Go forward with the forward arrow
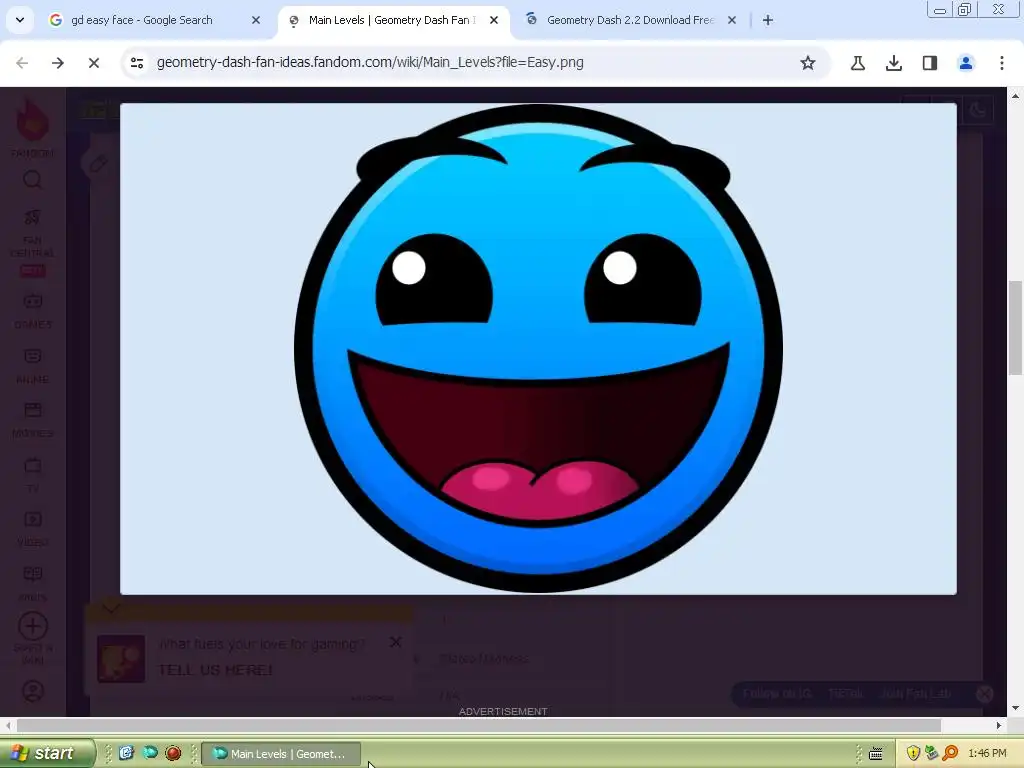 point(58,63)
